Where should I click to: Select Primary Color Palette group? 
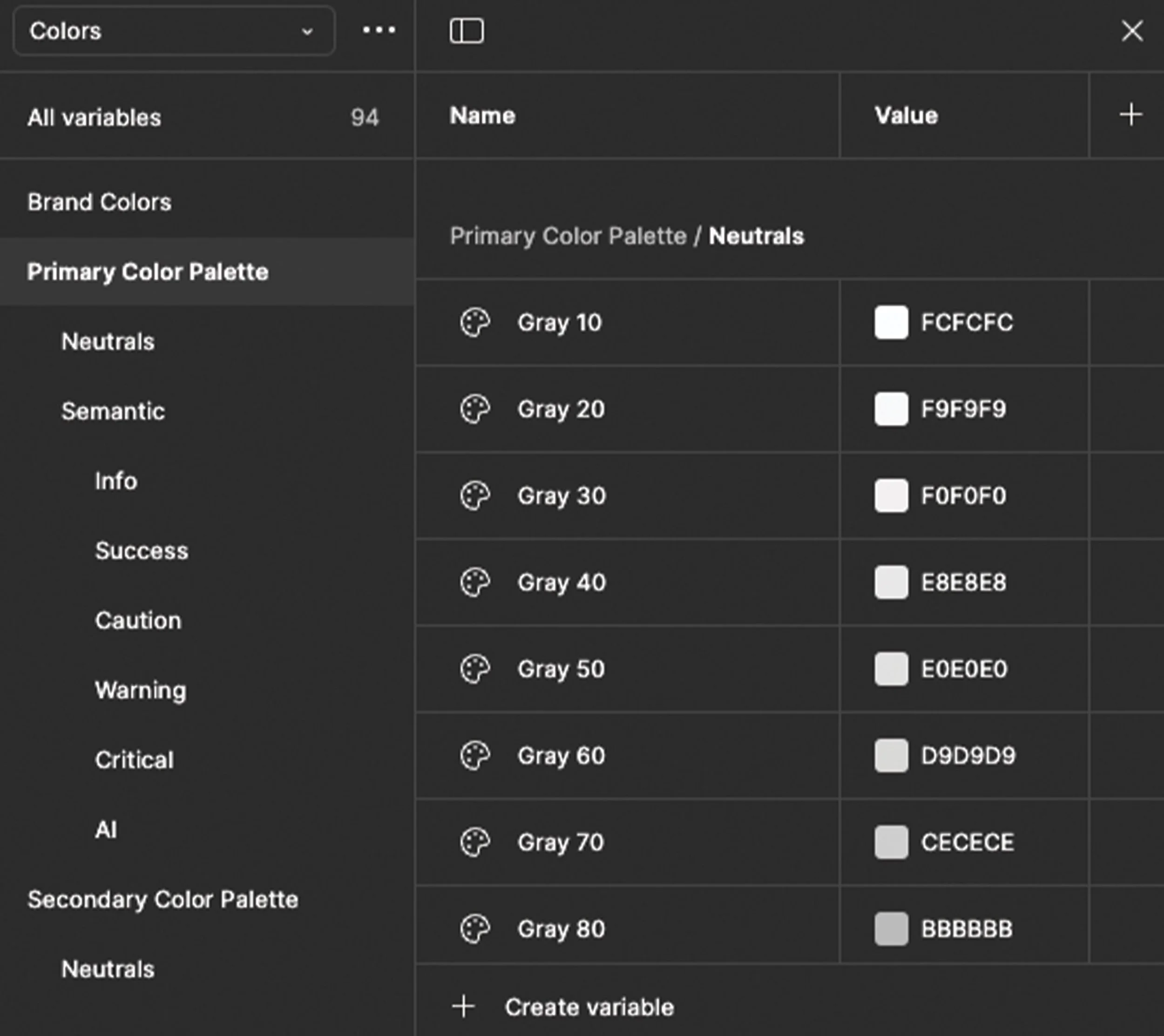(x=148, y=271)
